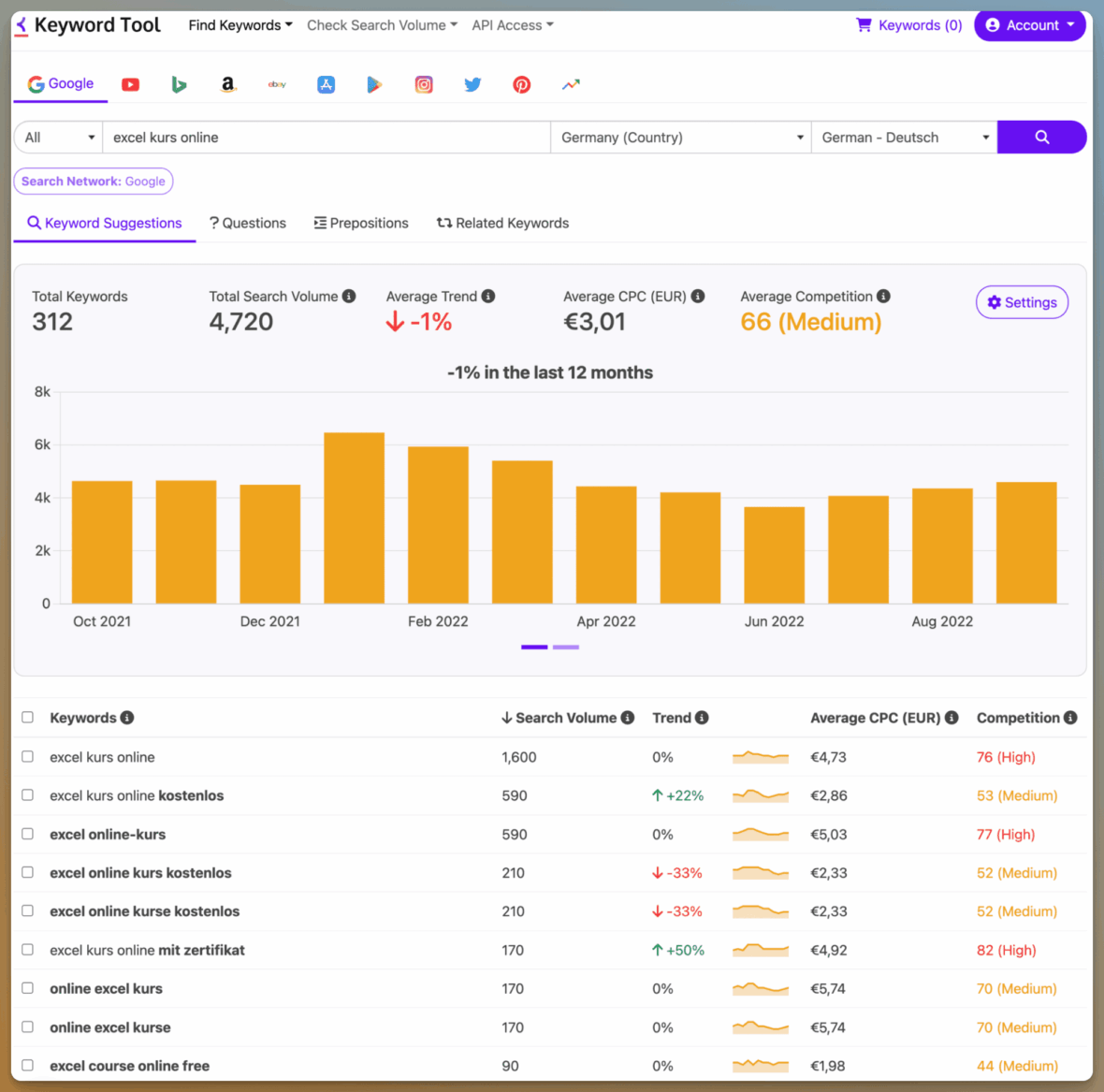Screen dimensions: 1104x1092
Task: Select the checkbox beside excel online-kurs
Action: click(27, 833)
